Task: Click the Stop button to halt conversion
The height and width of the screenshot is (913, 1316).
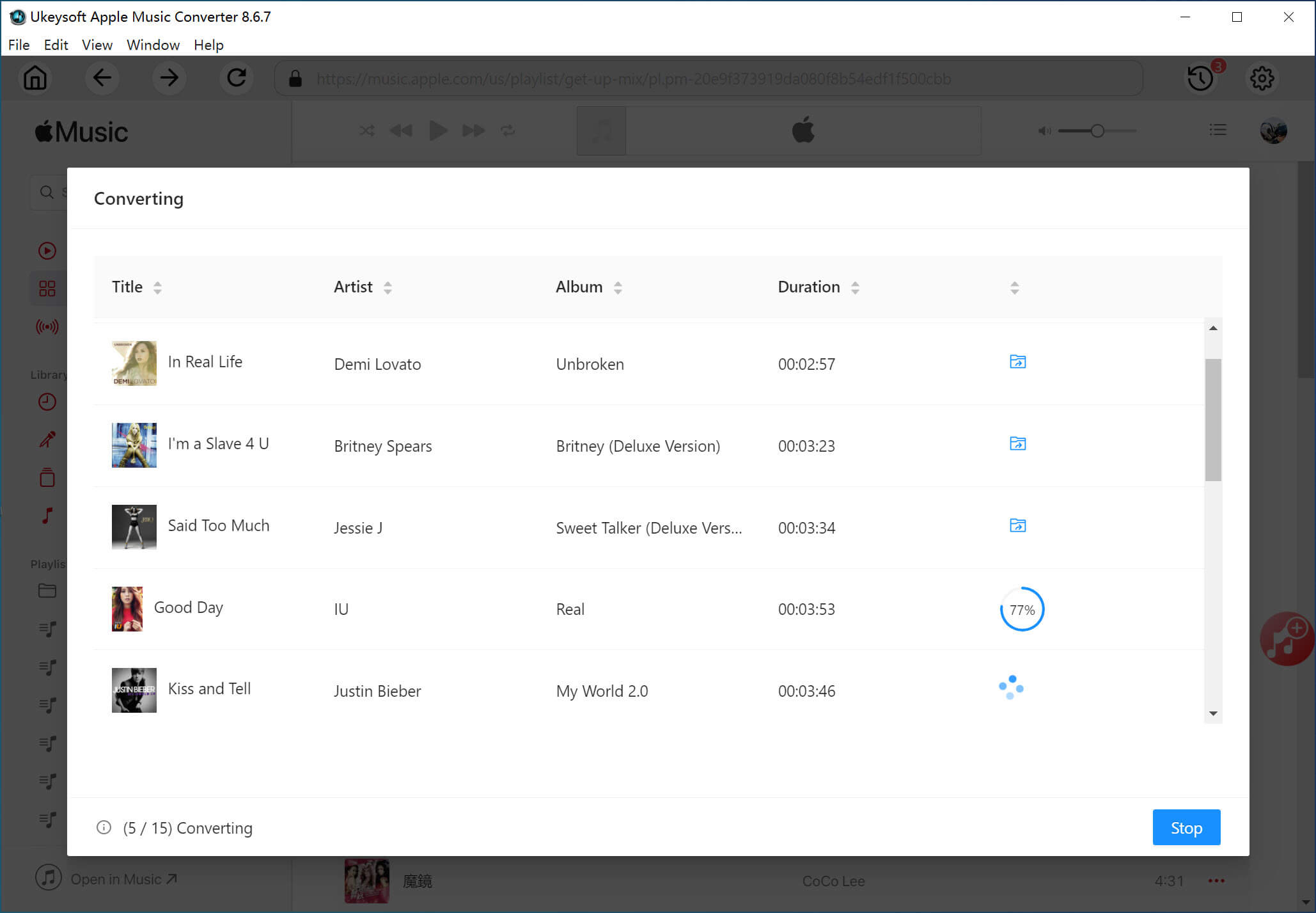Action: 1186,827
